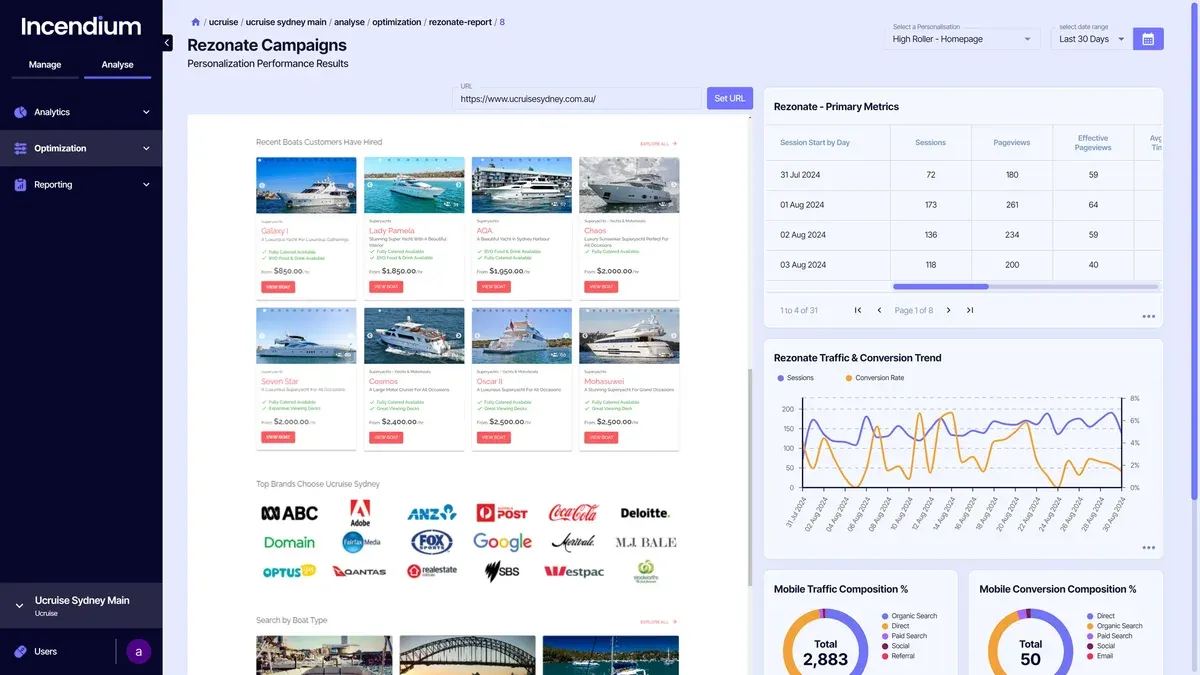This screenshot has width=1200, height=675.
Task: Click the Explore All link above recent boats
Action: click(x=659, y=144)
